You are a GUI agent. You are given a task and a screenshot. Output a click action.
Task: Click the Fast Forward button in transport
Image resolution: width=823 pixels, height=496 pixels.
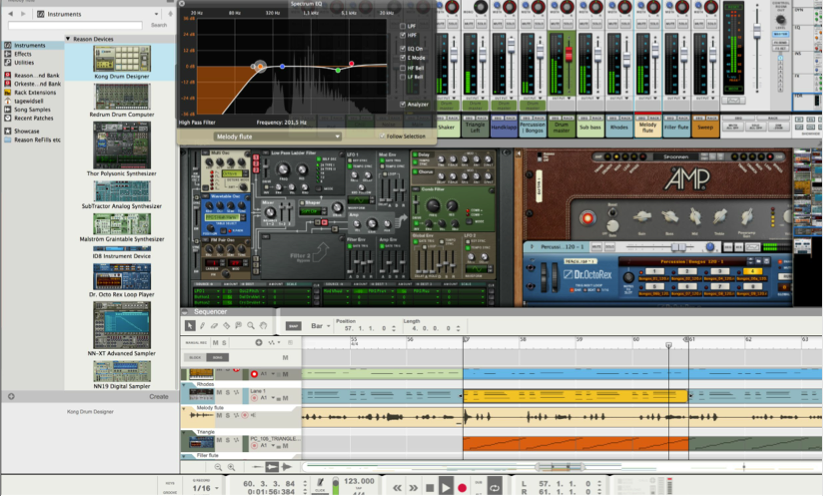(414, 488)
